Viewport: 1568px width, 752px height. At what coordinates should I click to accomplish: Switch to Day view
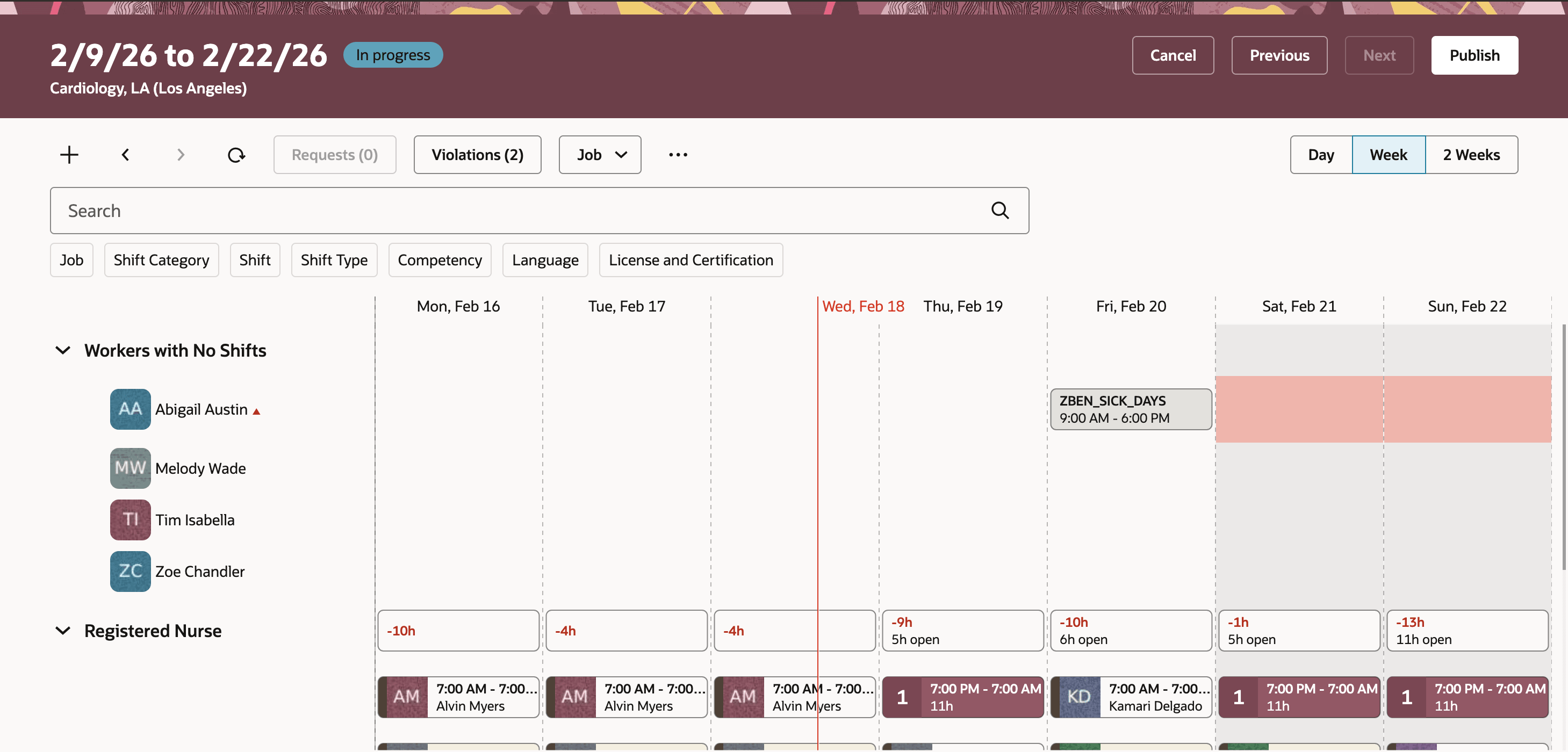click(x=1321, y=155)
